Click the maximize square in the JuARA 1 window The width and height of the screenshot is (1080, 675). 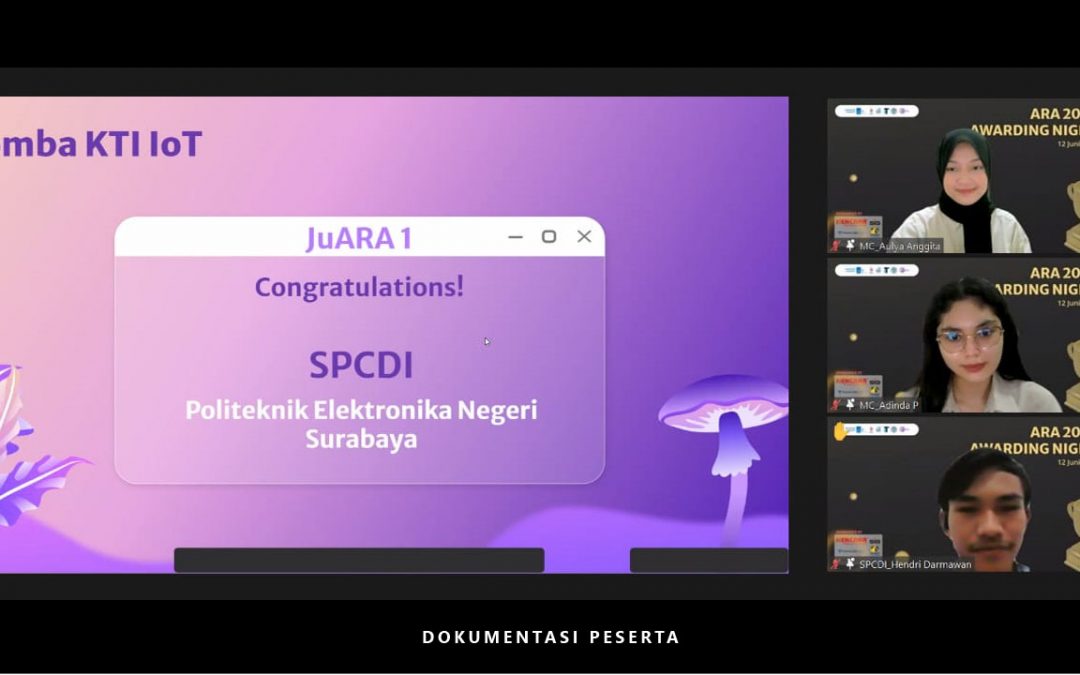(549, 236)
